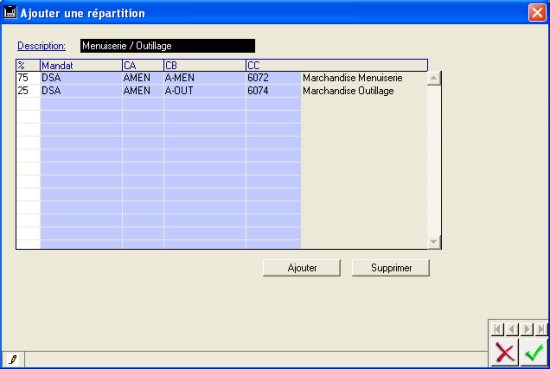Select the 75 percent cell
Screen dimensions: 550x369
tap(28, 78)
